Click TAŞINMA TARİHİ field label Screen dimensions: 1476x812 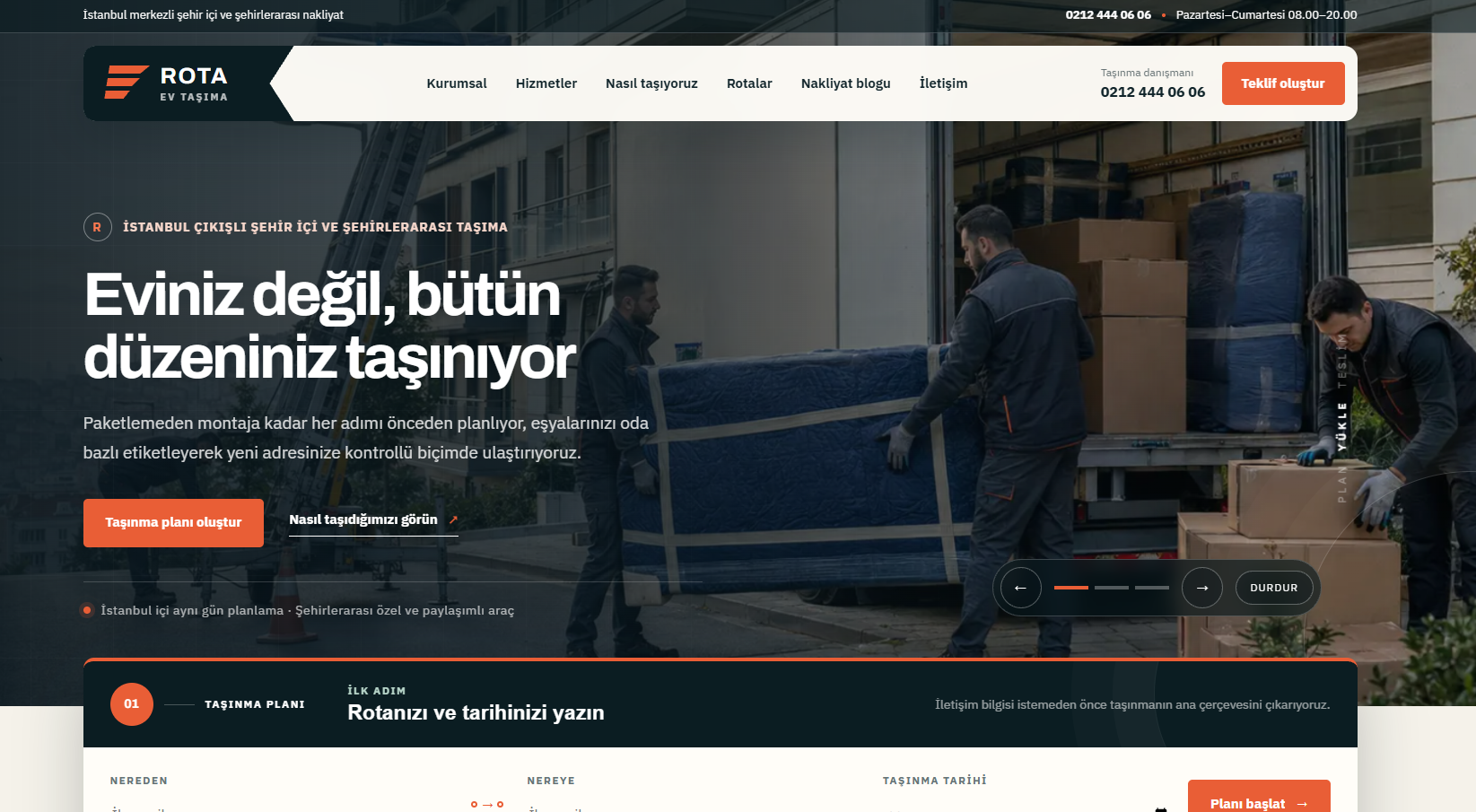(935, 781)
